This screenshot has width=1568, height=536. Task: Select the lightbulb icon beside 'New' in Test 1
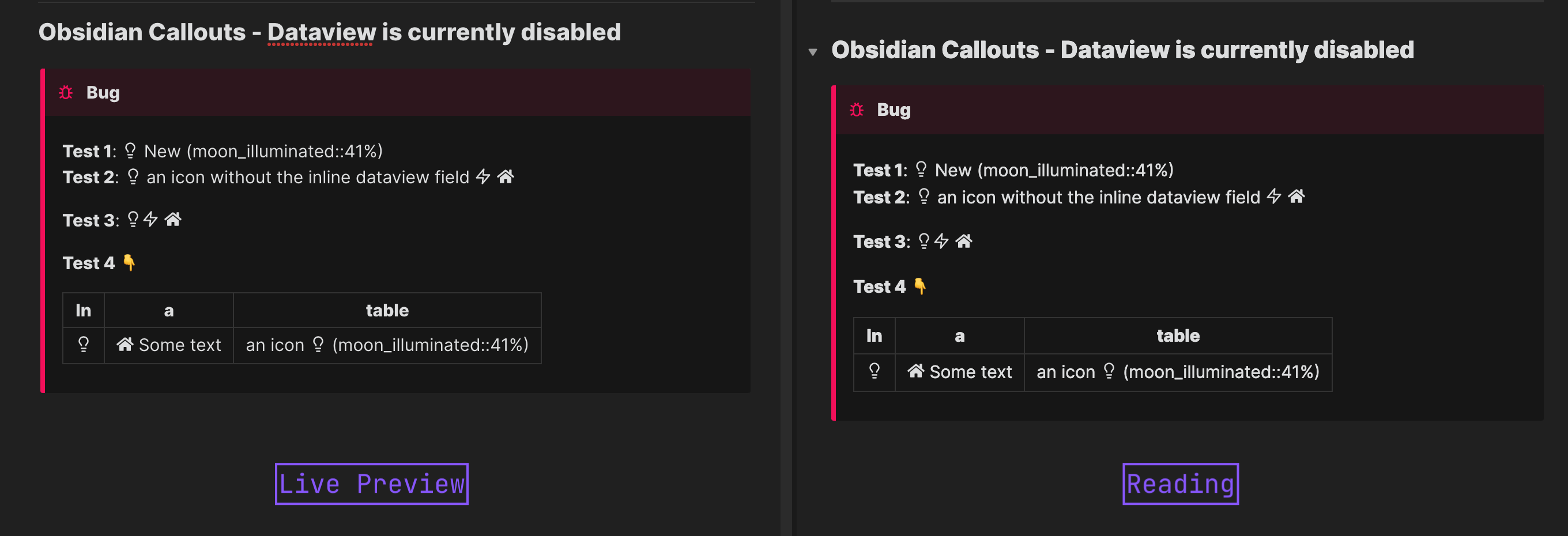point(131,150)
